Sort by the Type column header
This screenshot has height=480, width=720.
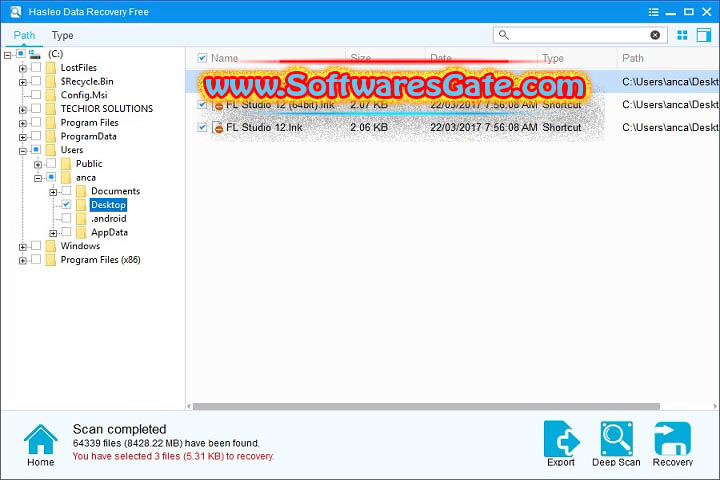[x=552, y=58]
